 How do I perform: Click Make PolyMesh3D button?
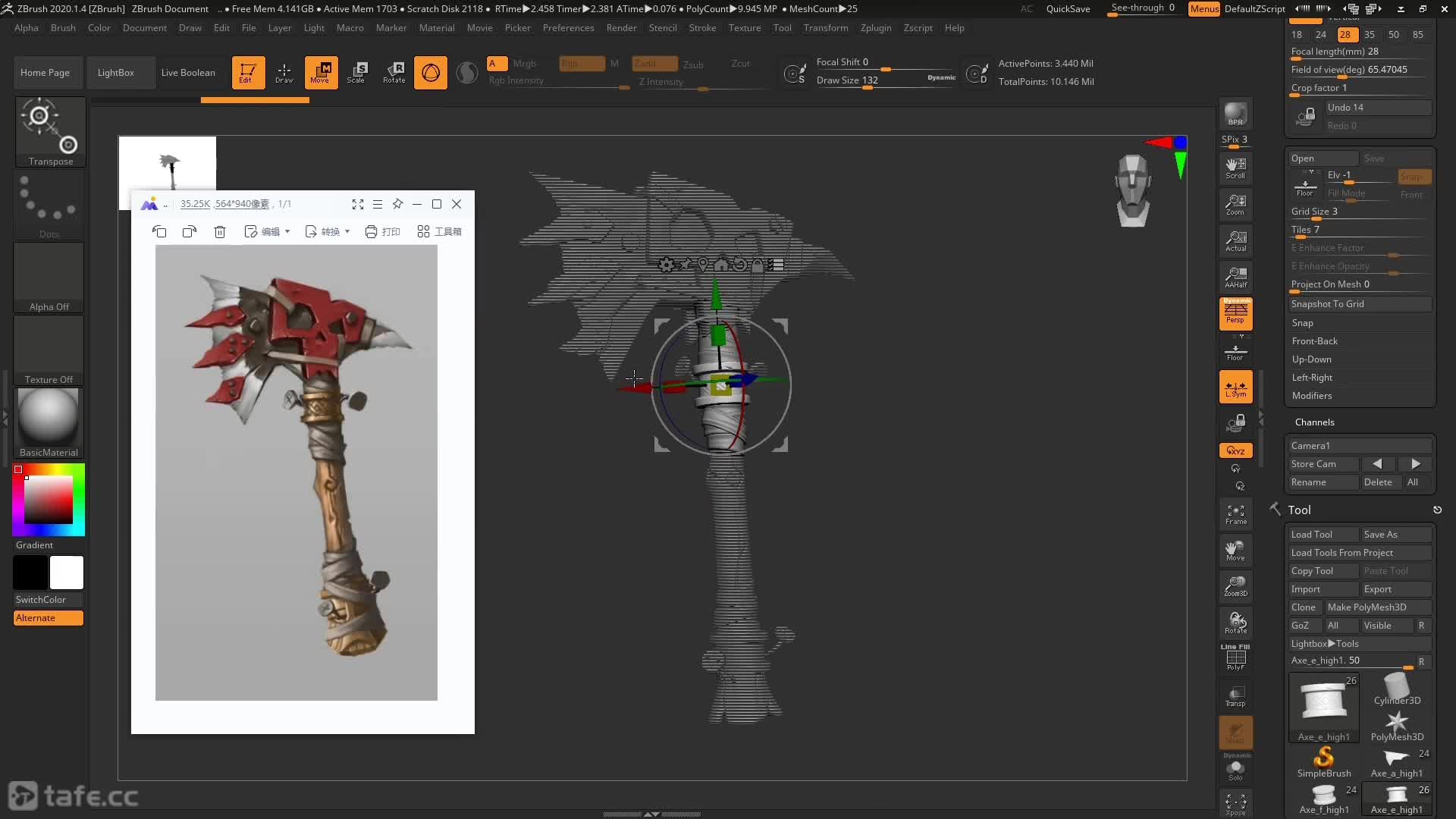tap(1378, 607)
